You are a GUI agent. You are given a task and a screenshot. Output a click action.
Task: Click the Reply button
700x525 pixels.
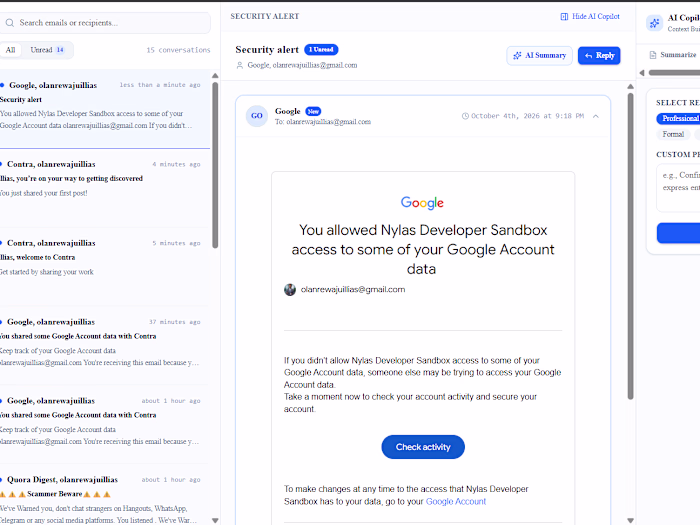point(599,56)
